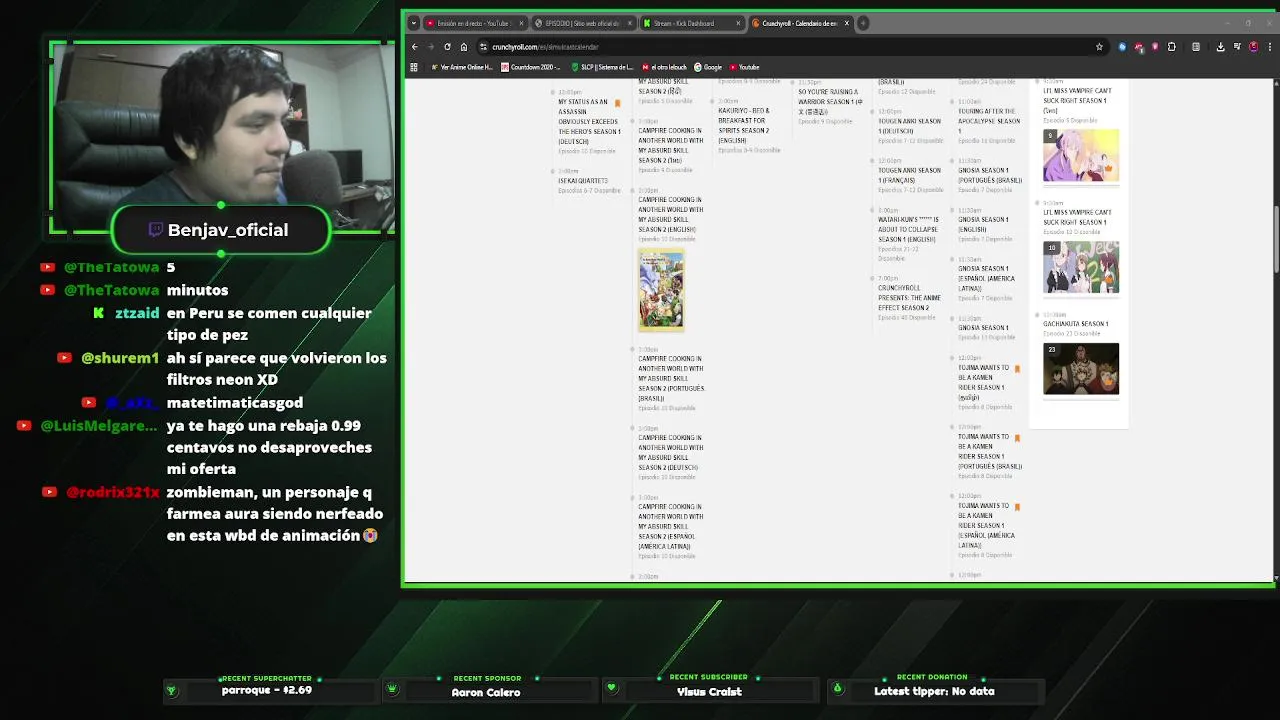Click the Li'l Miss Vampire episode 9 thumbnail
This screenshot has width=1280, height=720.
tap(1081, 156)
